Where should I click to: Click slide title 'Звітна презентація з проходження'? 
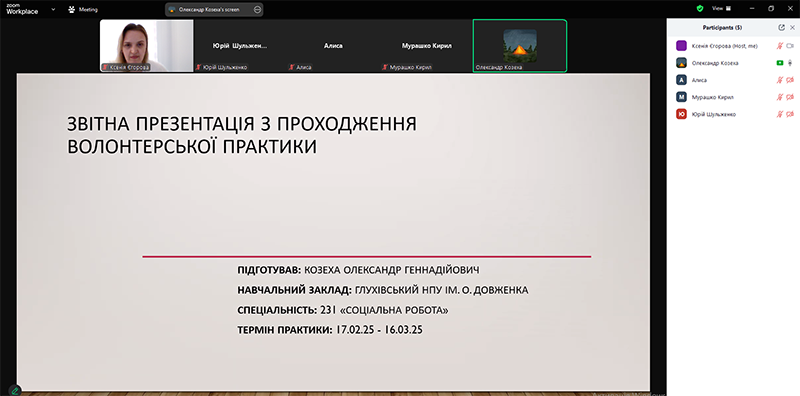pyautogui.click(x=242, y=124)
